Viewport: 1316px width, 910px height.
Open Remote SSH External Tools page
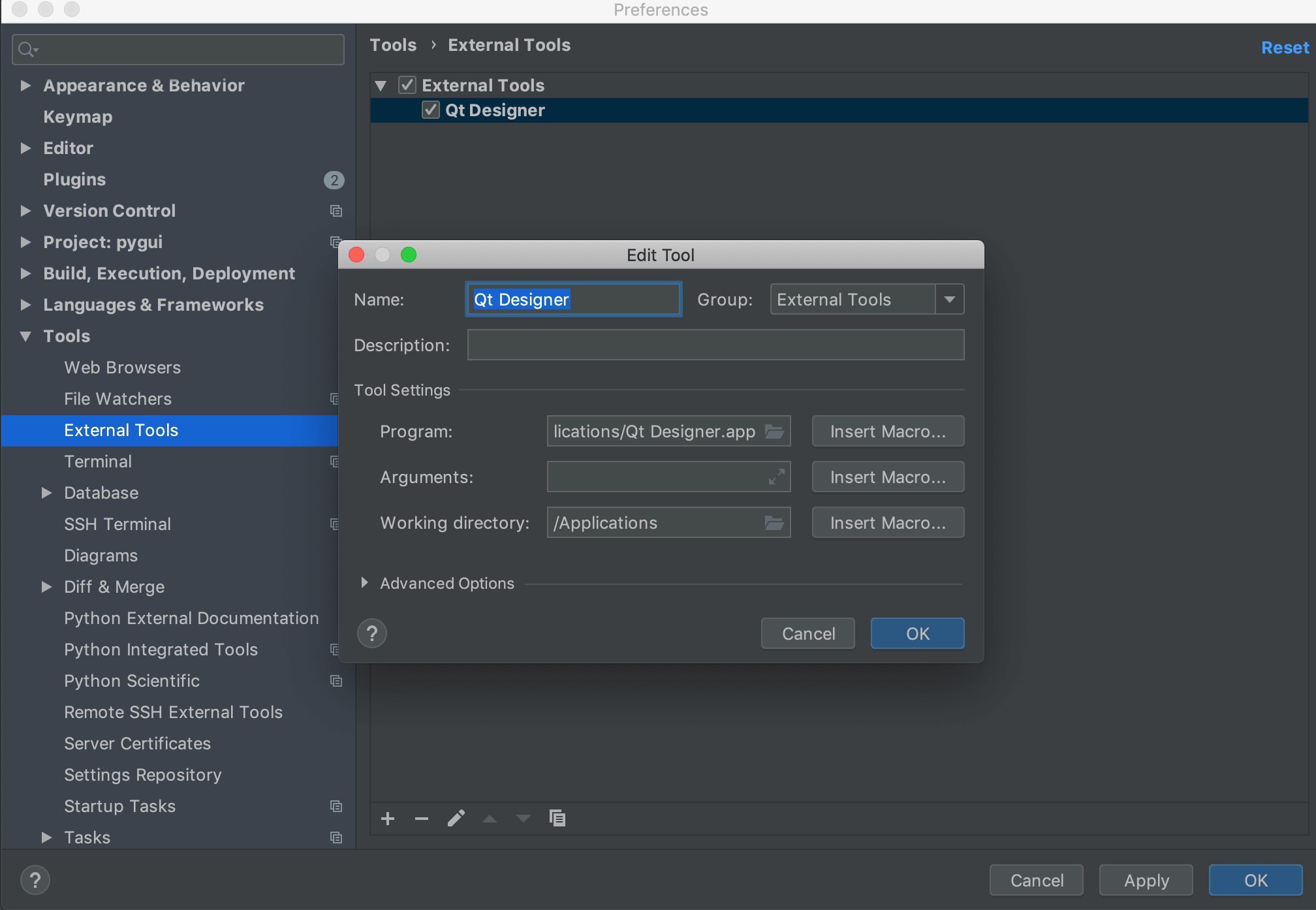click(173, 712)
